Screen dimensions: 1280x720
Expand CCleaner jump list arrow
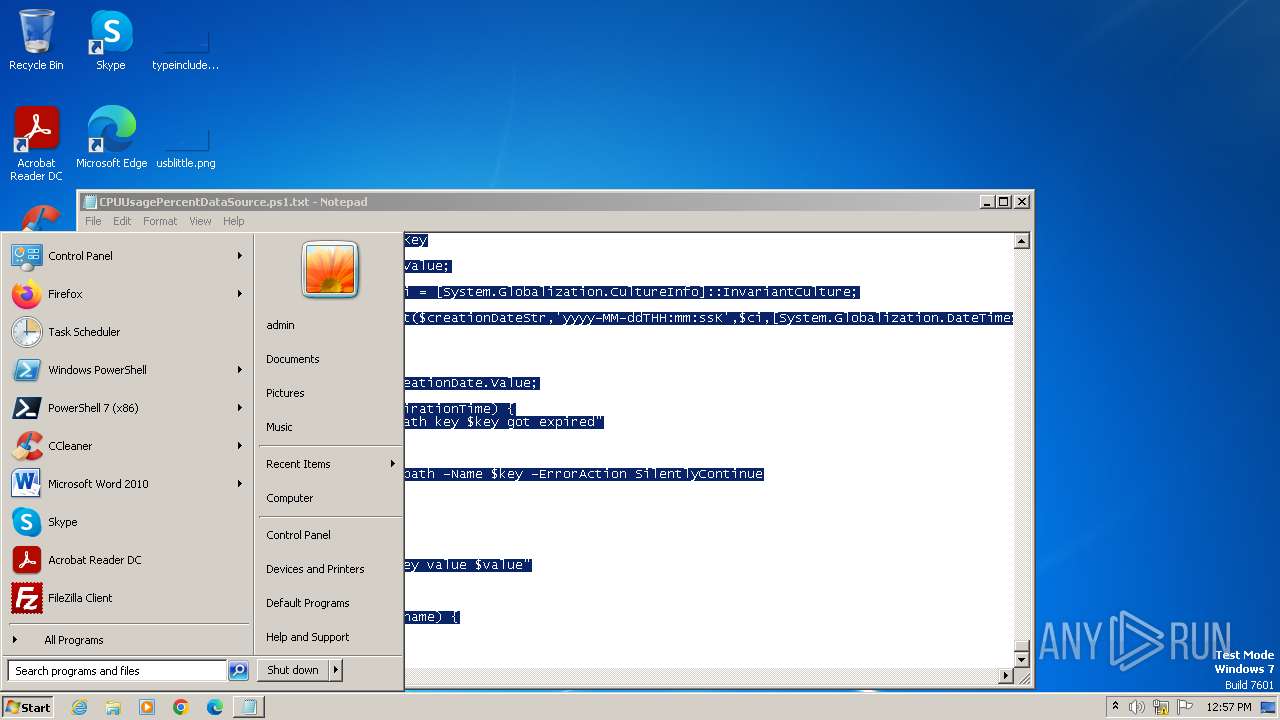point(240,446)
